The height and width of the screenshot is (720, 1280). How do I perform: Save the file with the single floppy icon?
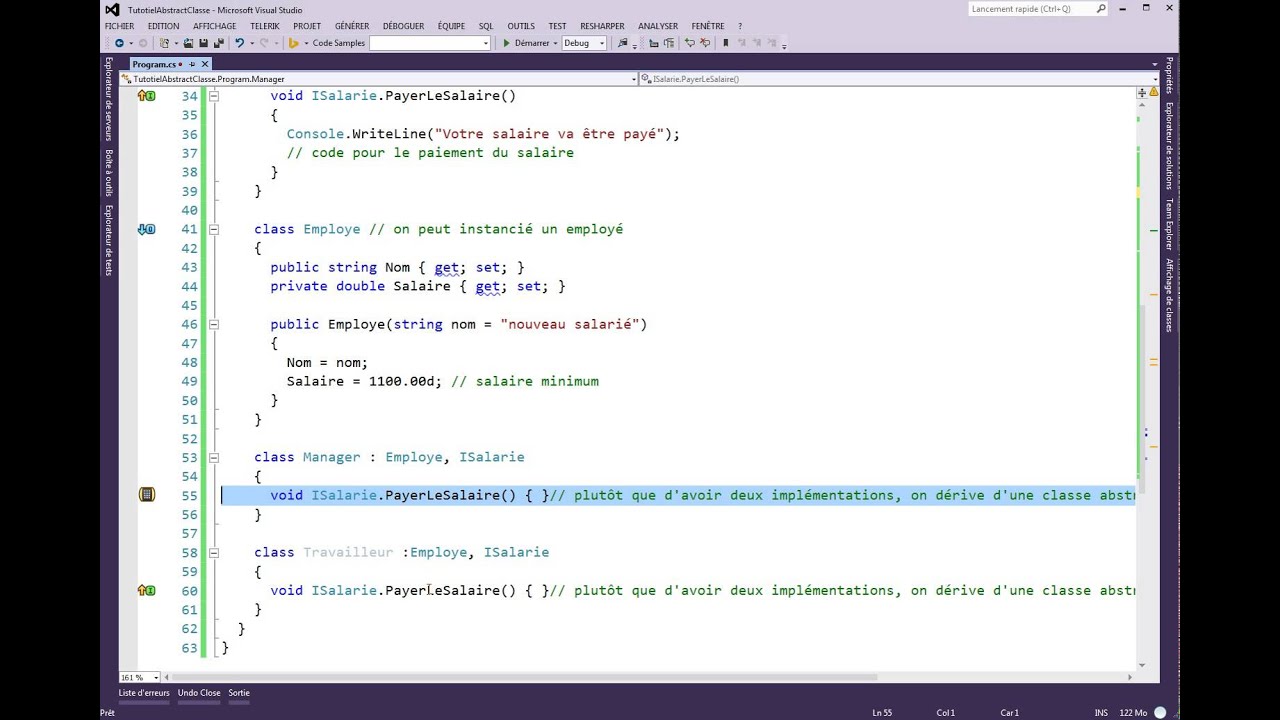point(203,43)
